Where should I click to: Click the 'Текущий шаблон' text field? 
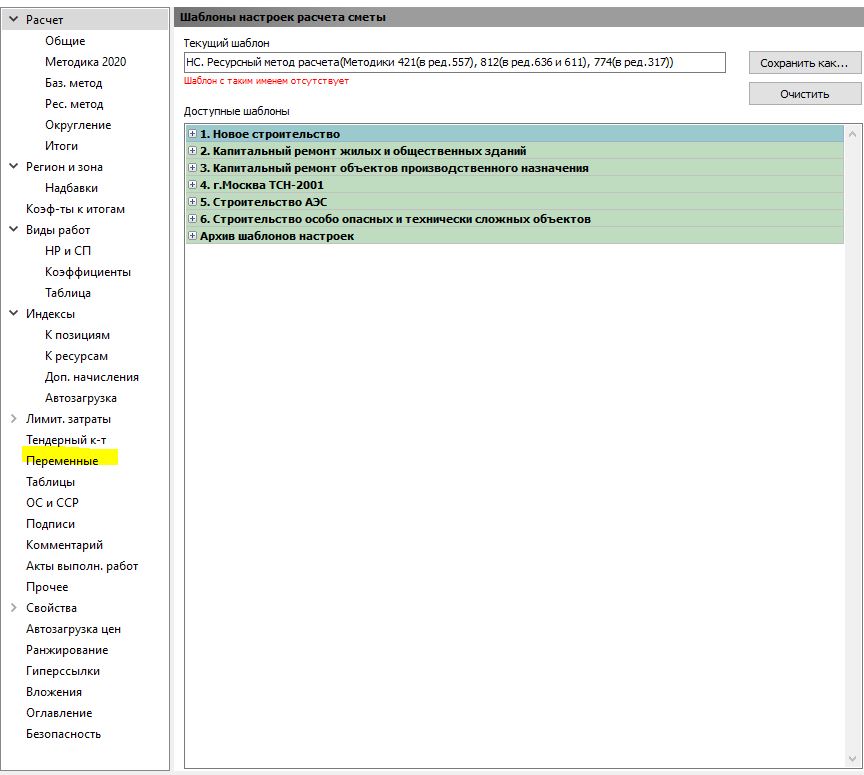[x=454, y=63]
